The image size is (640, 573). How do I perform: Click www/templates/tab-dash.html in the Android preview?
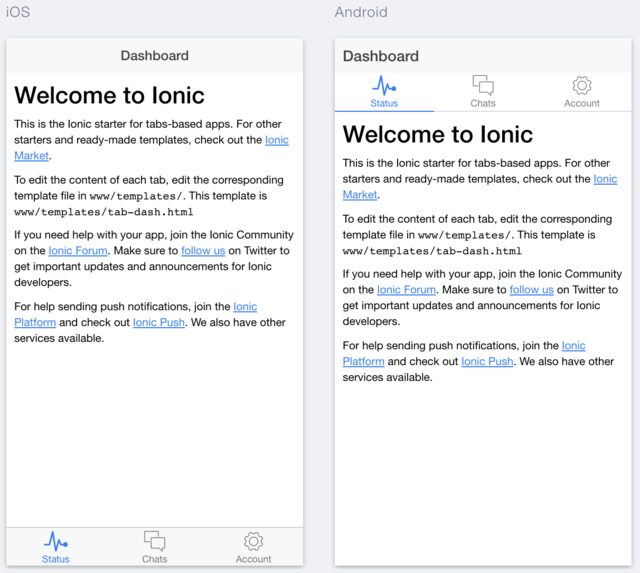432,251
